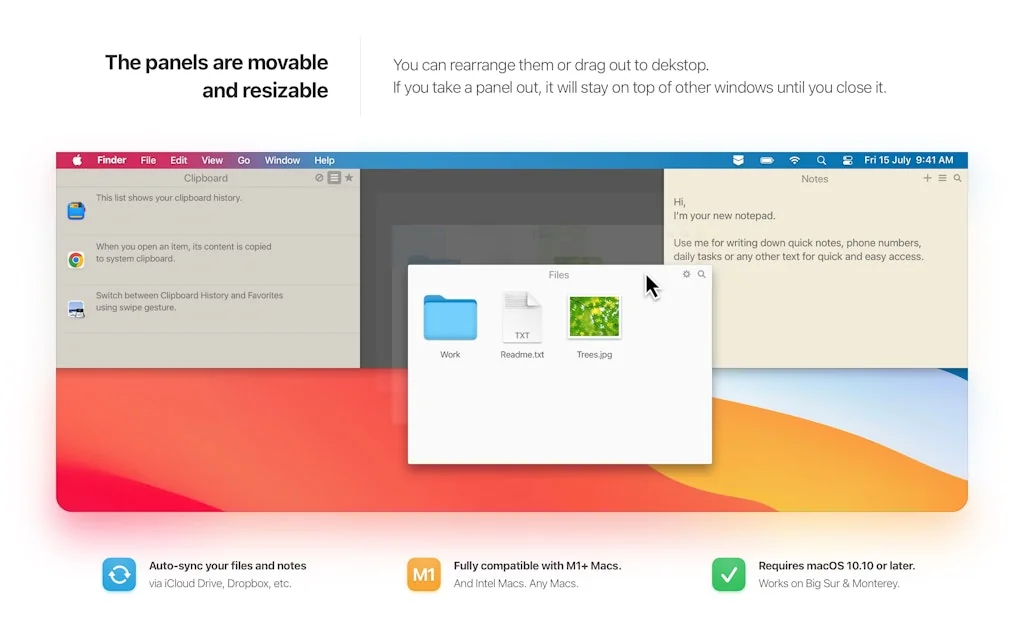Screen dimensions: 1024x640
Task: Toggle Wi-Fi from the menu bar
Action: click(x=794, y=159)
